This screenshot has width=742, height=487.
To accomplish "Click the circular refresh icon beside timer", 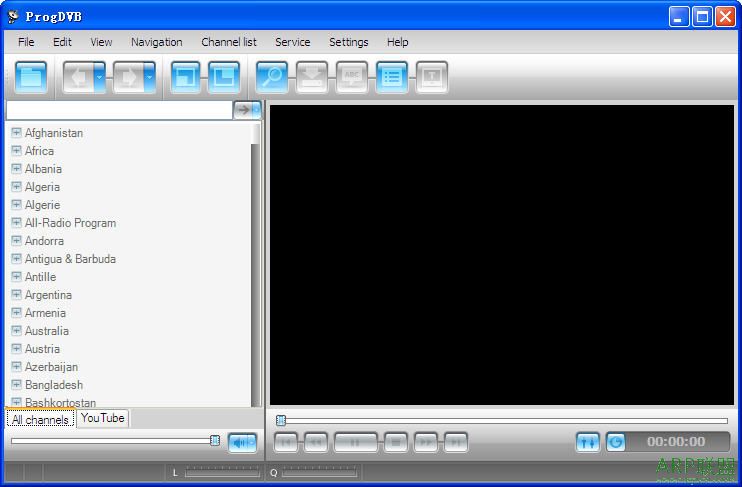I will click(x=615, y=442).
